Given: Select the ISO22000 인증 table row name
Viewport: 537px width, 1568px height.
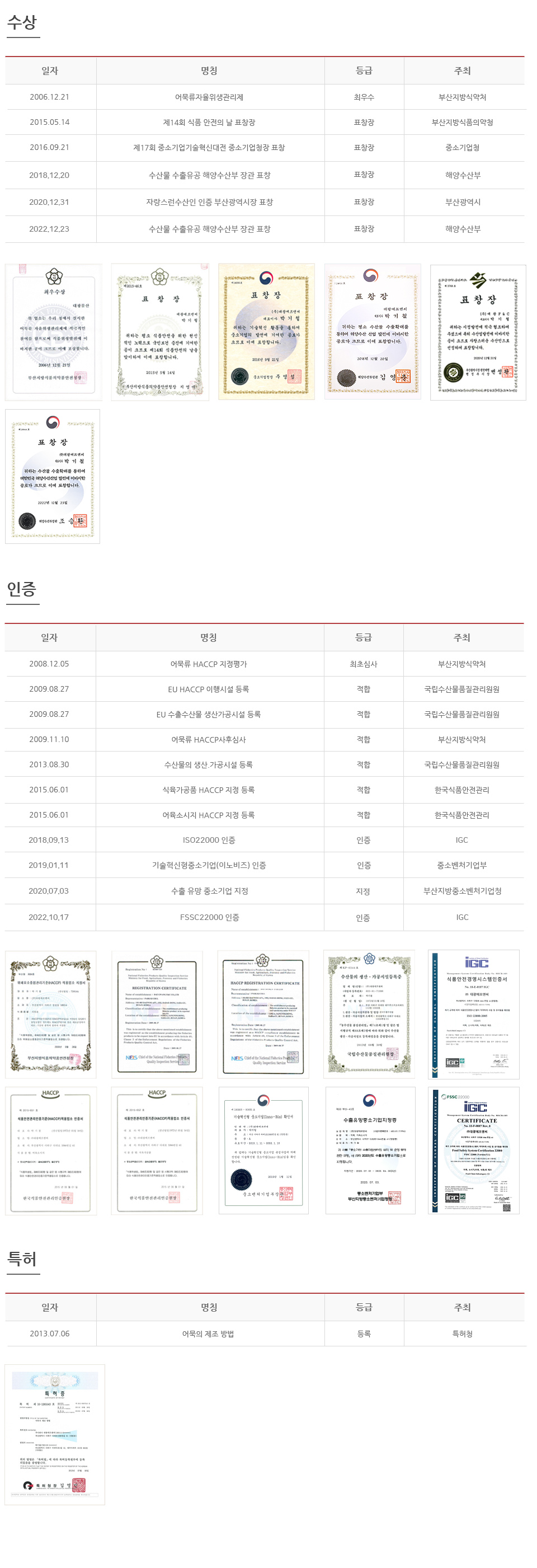Looking at the screenshot, I should tap(209, 840).
